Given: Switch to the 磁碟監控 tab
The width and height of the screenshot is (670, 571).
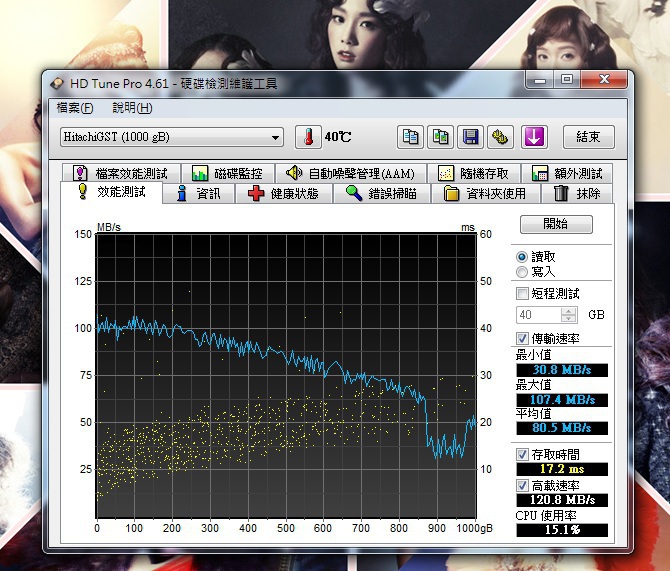Looking at the screenshot, I should (228, 173).
